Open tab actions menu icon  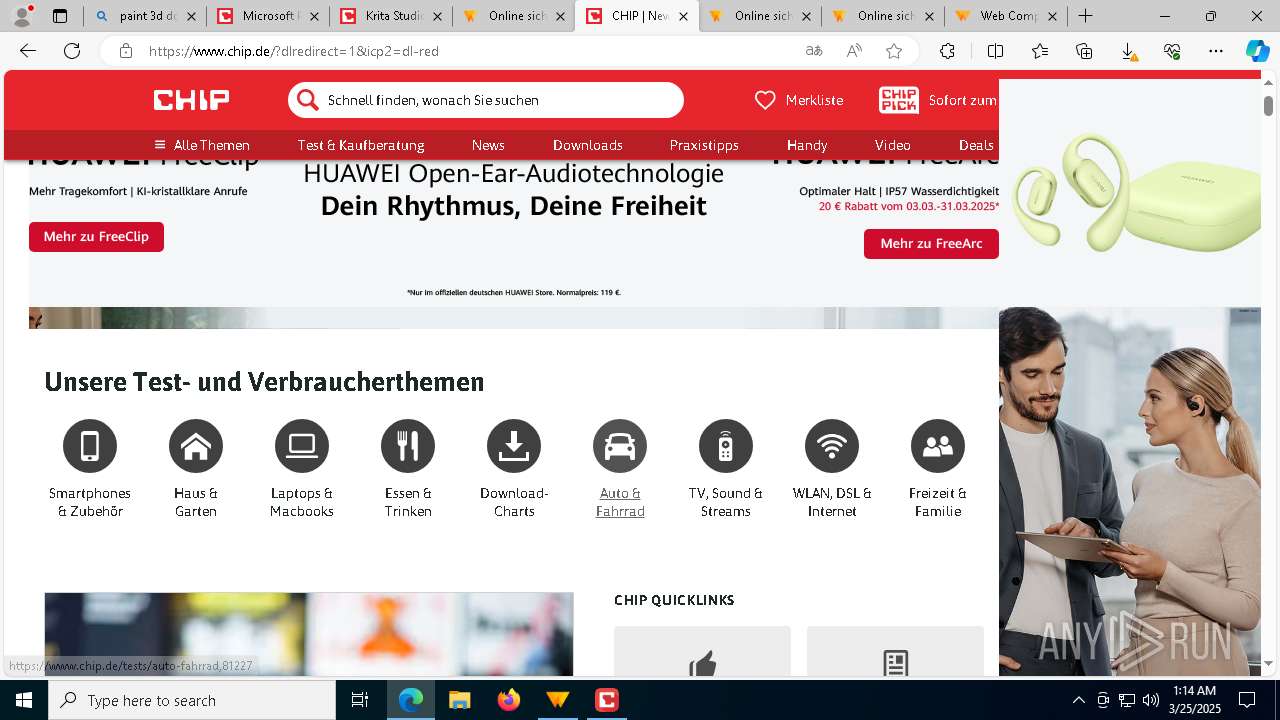click(x=60, y=16)
